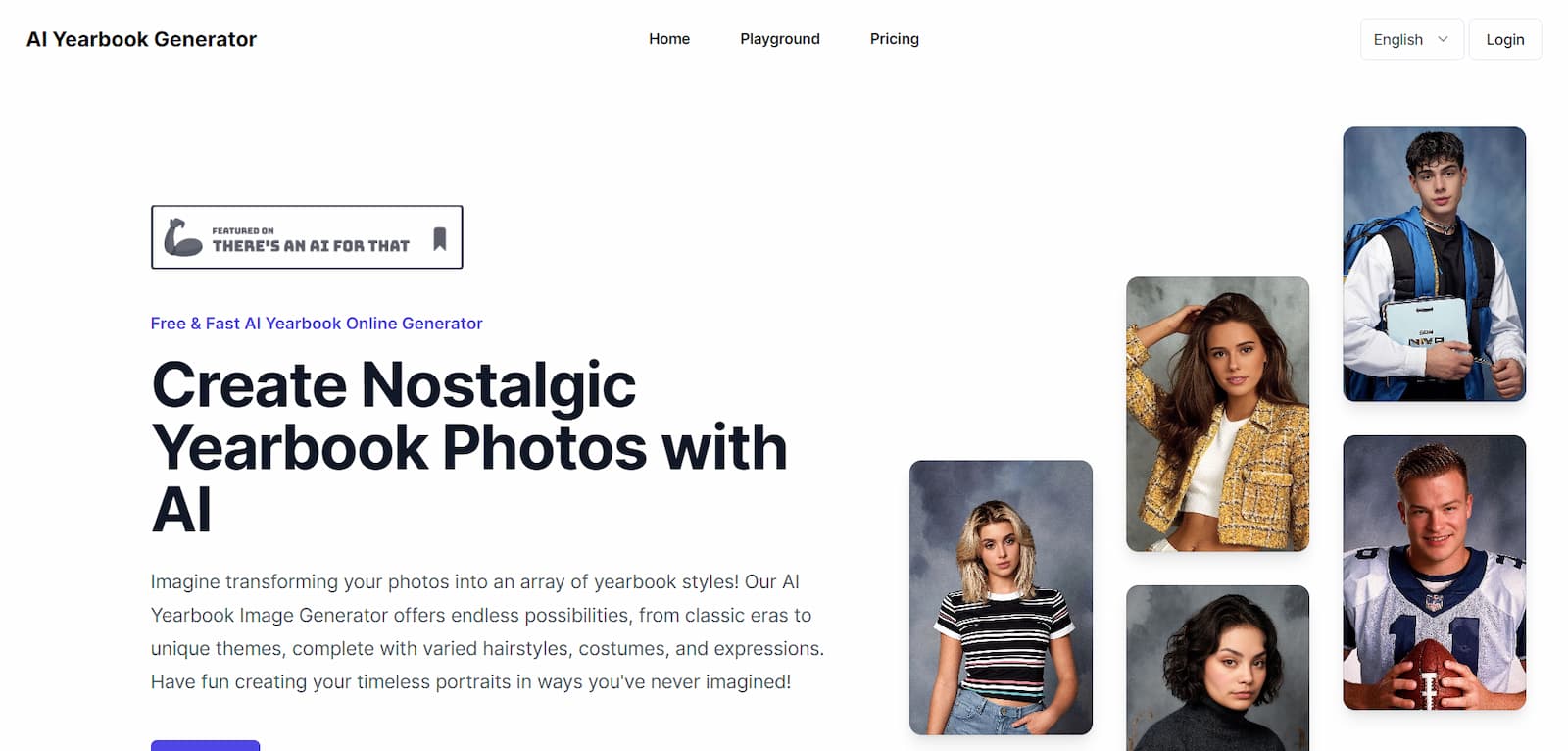Click the bookmark icon on the featured badge

click(440, 238)
